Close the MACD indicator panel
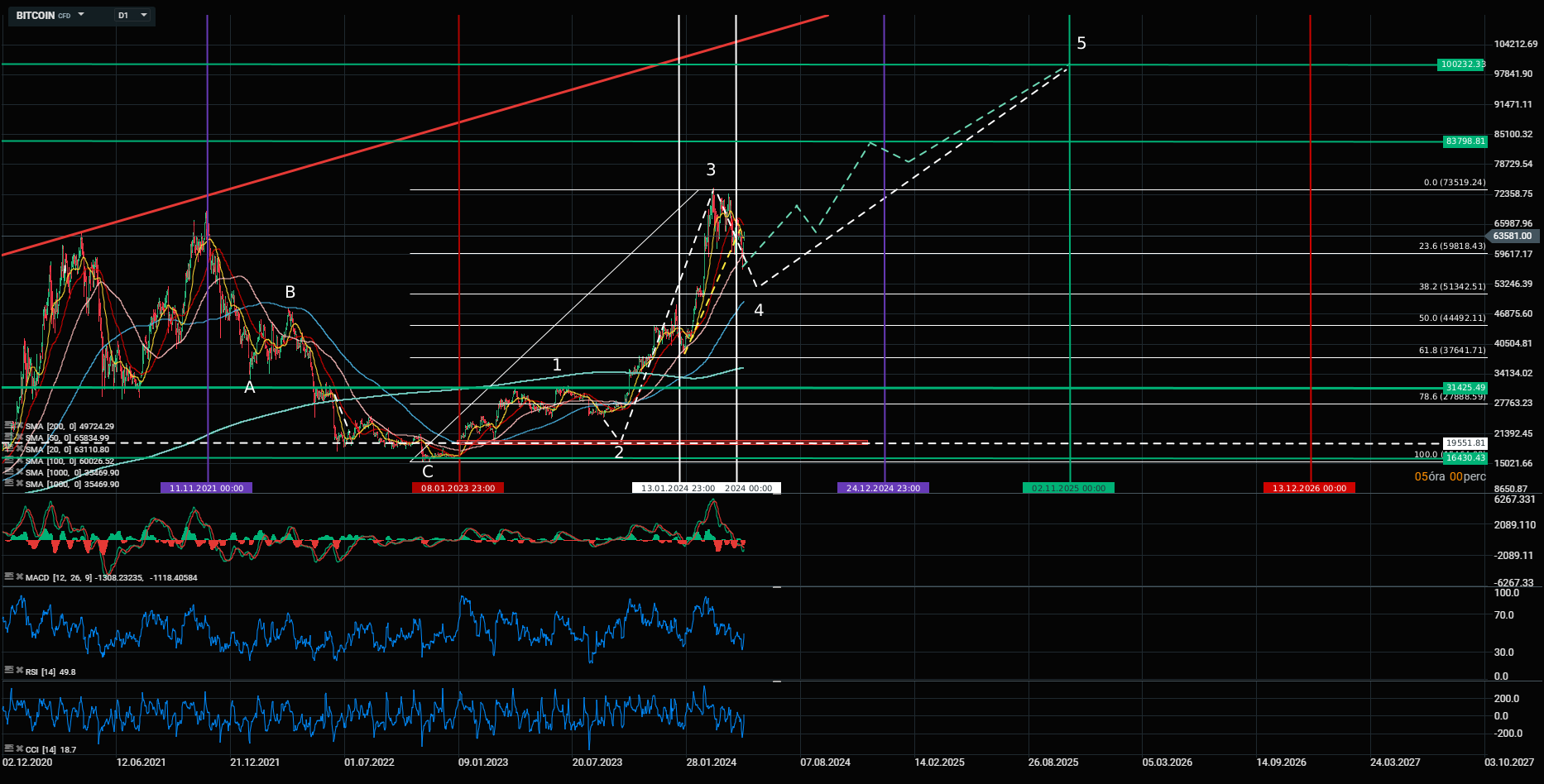1544x784 pixels. pyautogui.click(x=18, y=576)
